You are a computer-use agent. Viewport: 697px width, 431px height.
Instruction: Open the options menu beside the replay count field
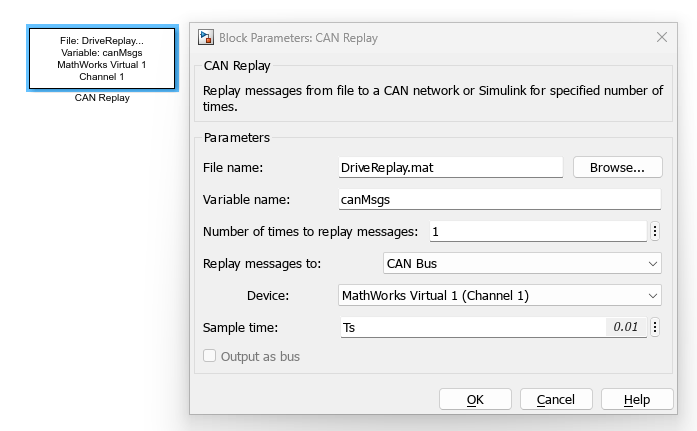(654, 231)
